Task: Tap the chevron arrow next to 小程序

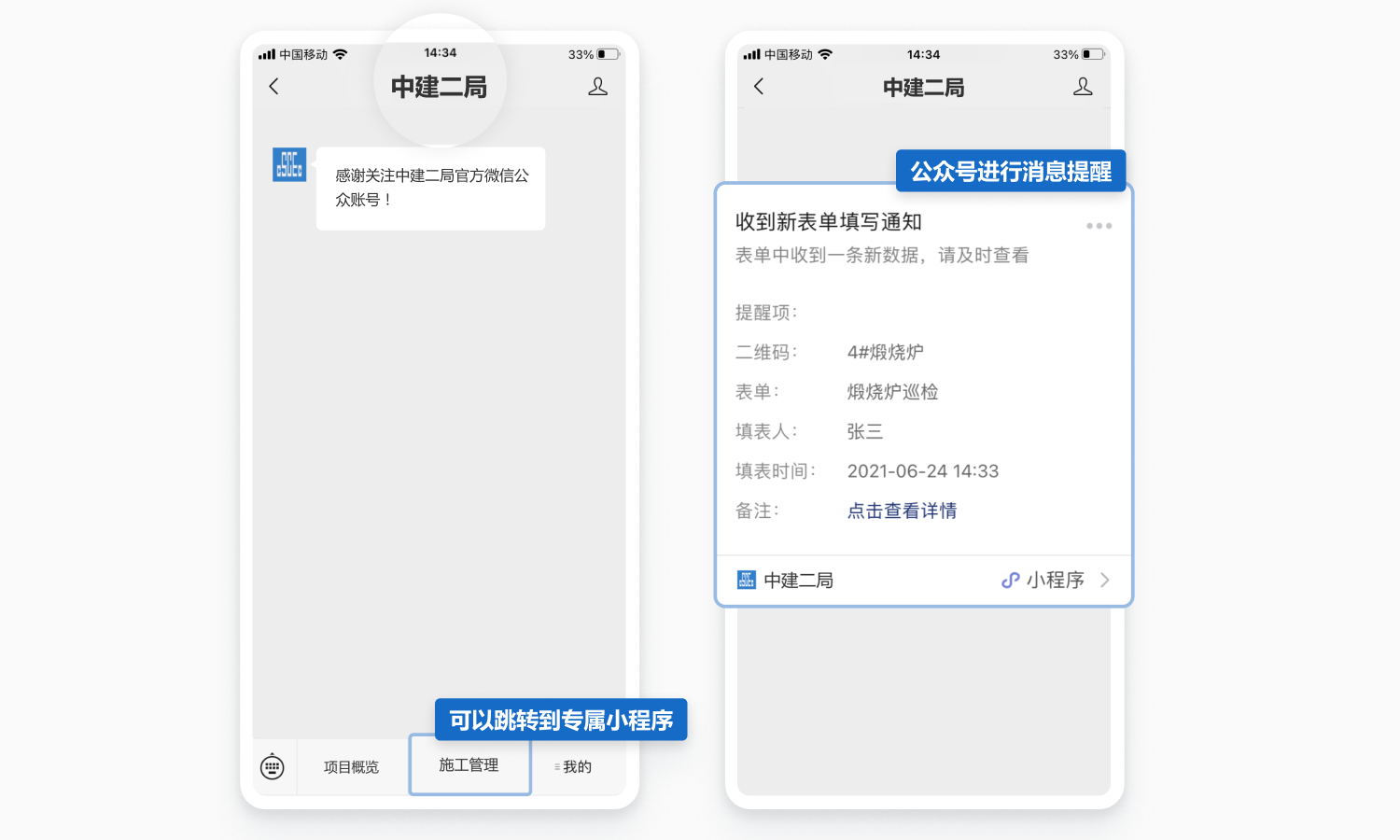Action: [1105, 581]
